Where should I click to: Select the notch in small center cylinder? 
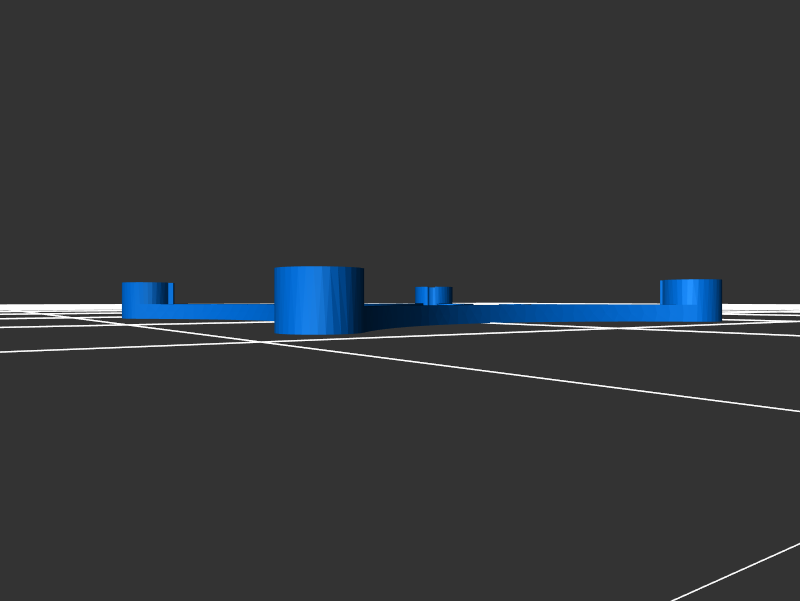point(428,295)
